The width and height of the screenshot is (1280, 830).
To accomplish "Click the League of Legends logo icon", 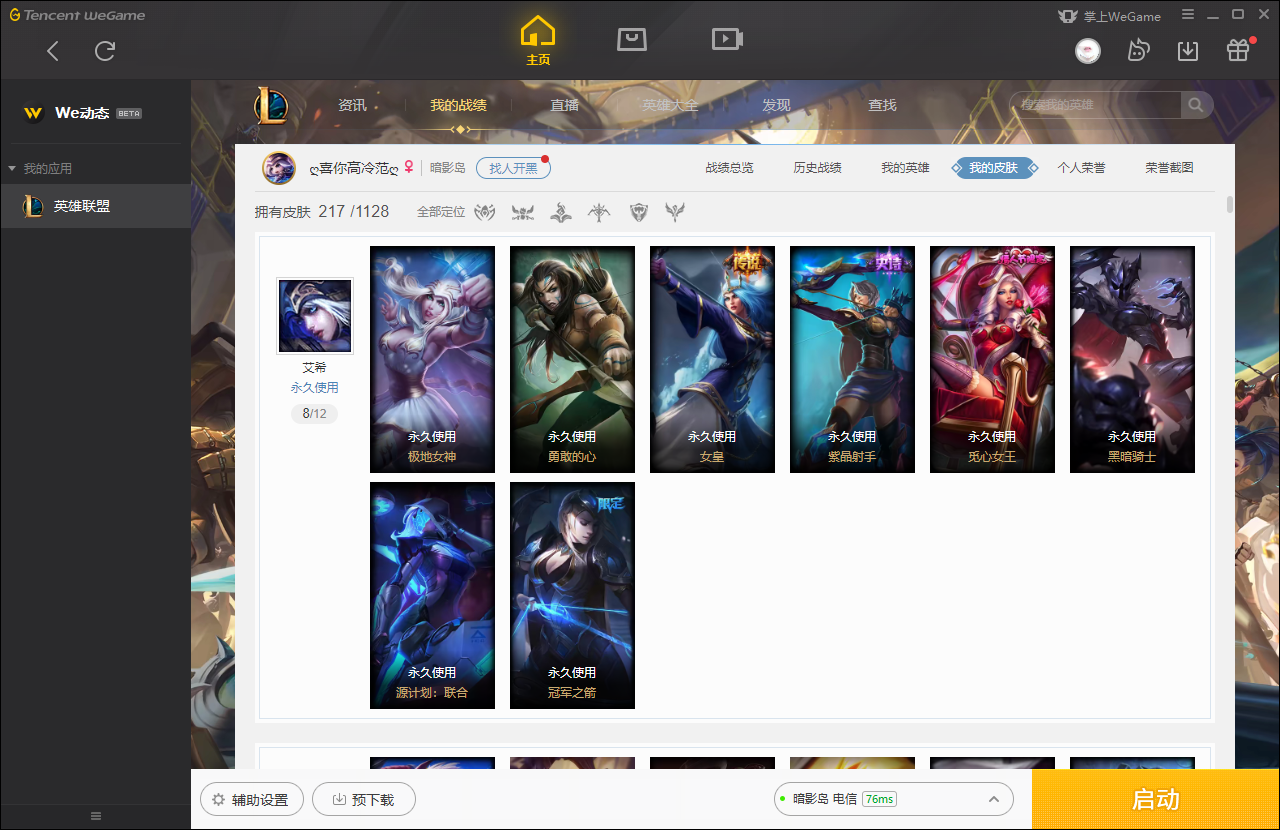I will coord(271,105).
